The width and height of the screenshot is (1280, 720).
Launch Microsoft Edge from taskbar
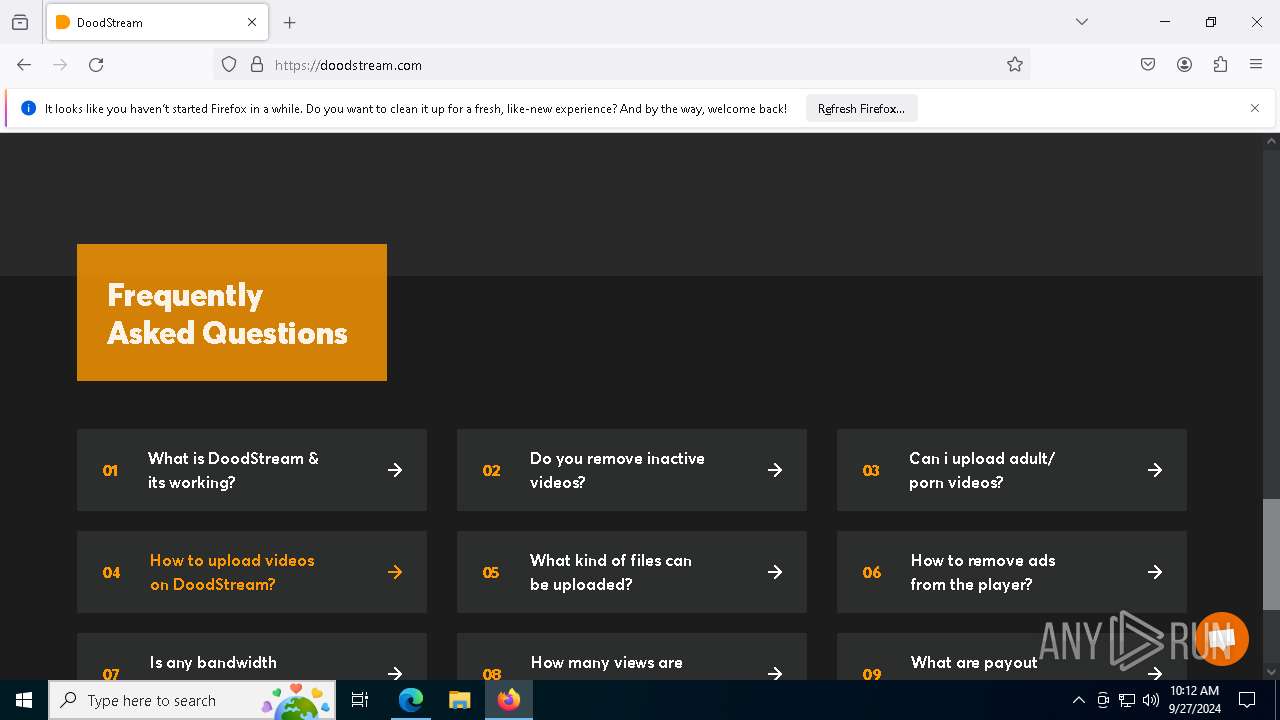click(411, 700)
